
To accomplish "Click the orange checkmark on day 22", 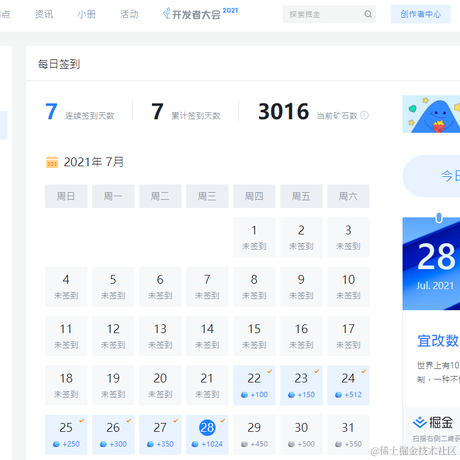I will point(270,371).
